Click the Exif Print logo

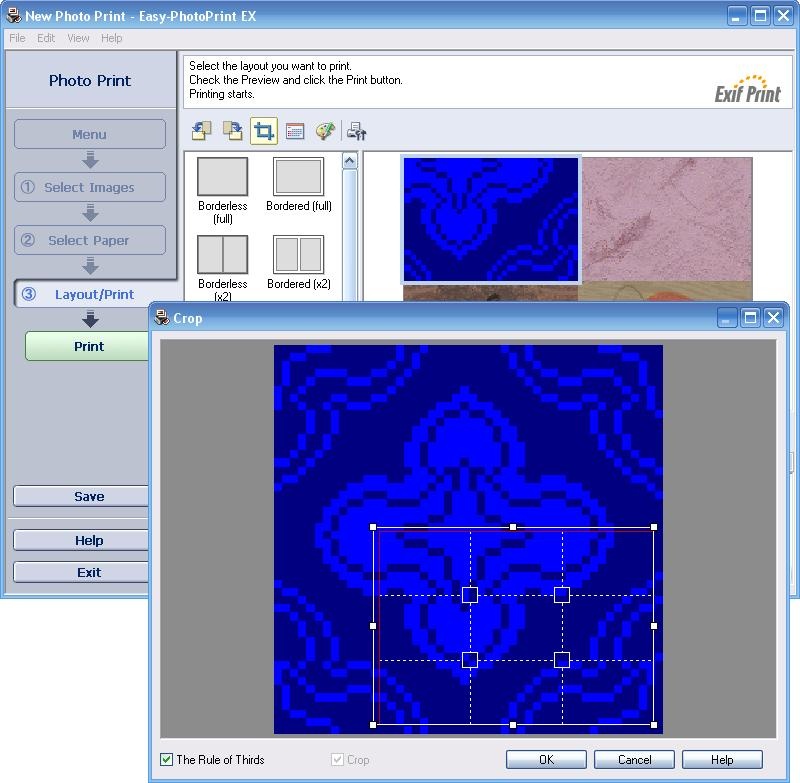(747, 89)
